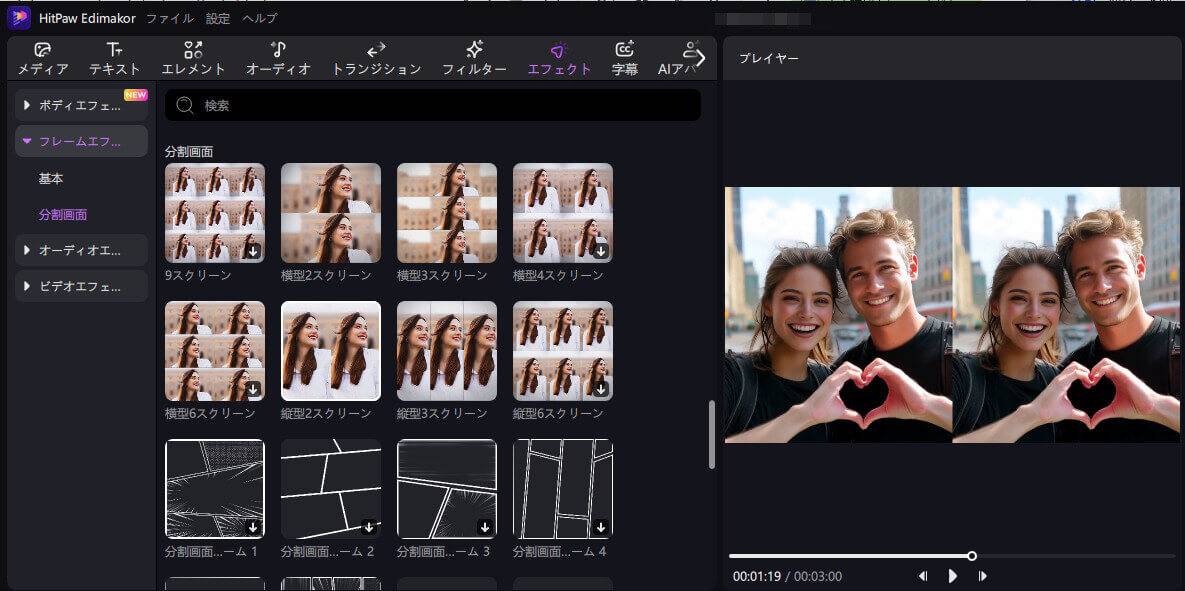The width and height of the screenshot is (1185, 591).
Task: Open the 設定 menu
Action: (x=218, y=18)
